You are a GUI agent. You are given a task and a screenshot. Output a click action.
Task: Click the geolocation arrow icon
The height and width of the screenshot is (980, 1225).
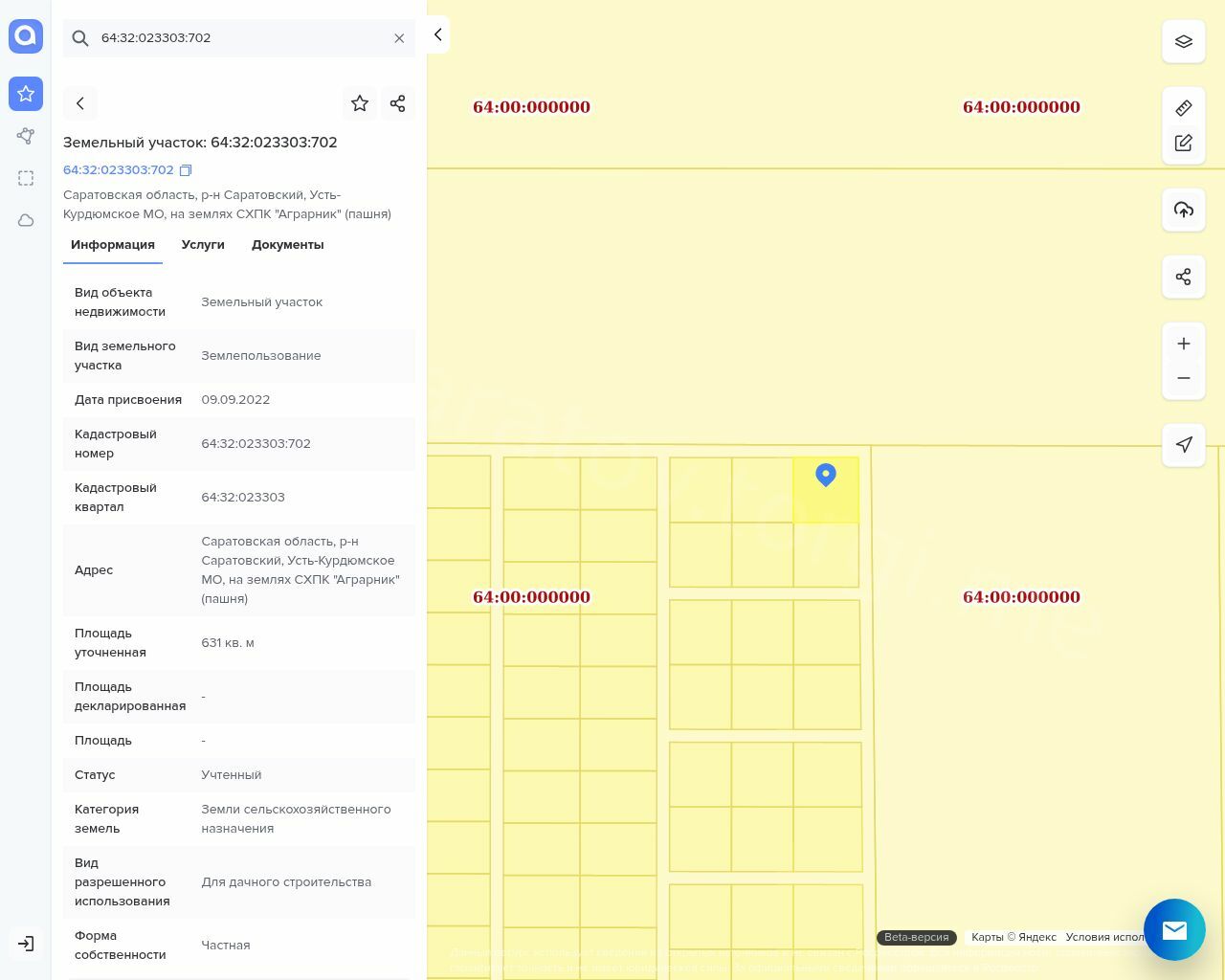pos(1183,445)
